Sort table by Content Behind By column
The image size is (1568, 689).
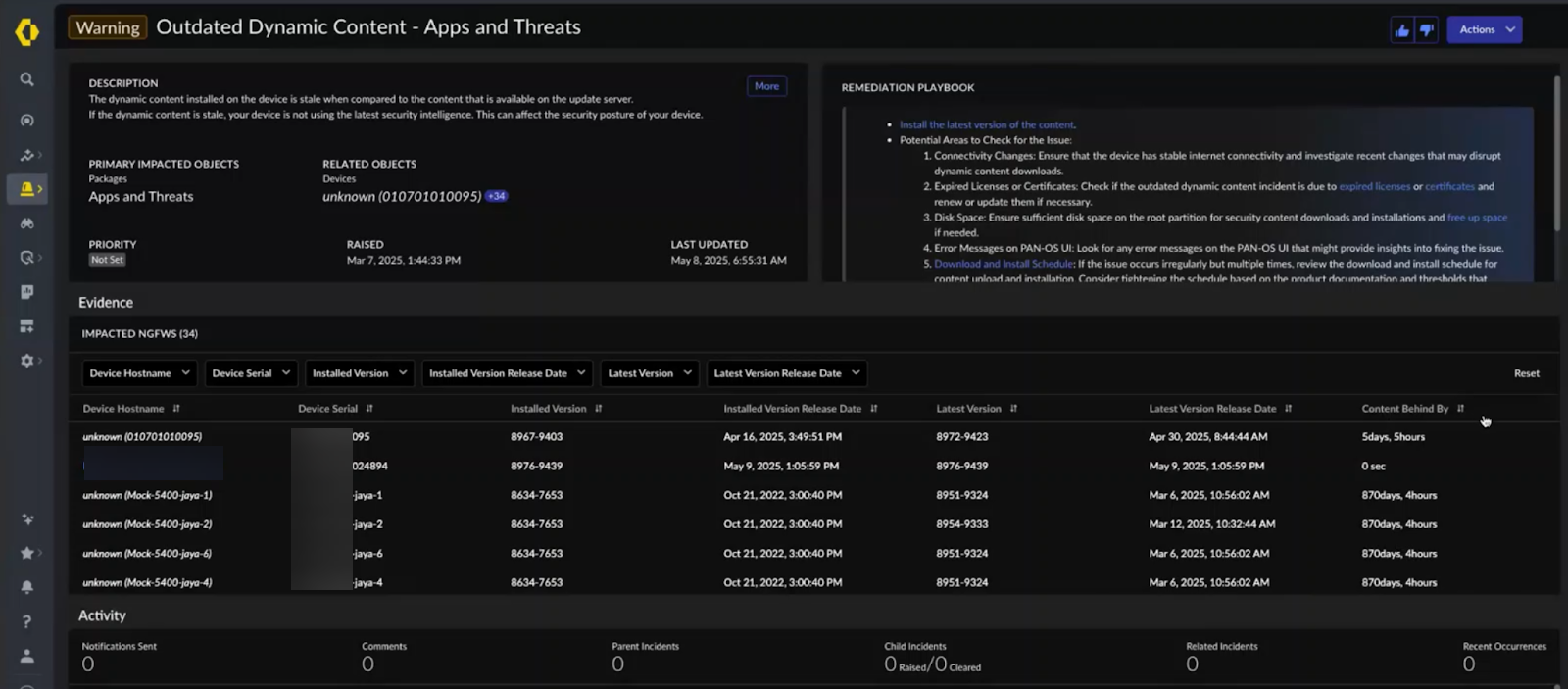pyautogui.click(x=1460, y=409)
